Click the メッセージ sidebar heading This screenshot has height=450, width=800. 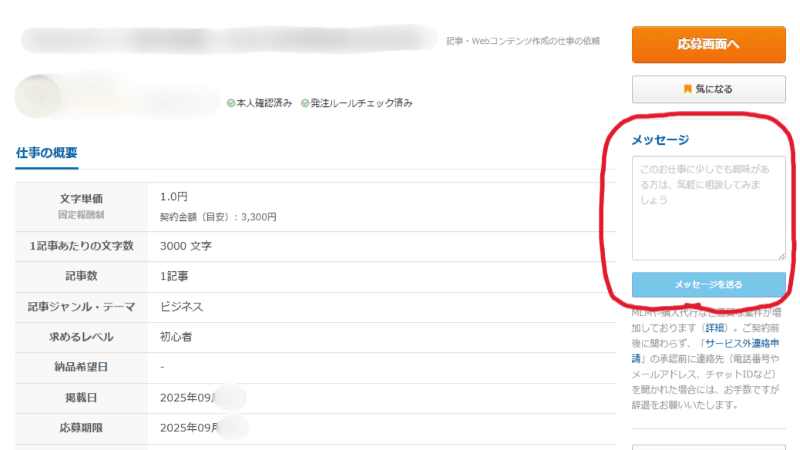click(x=660, y=140)
